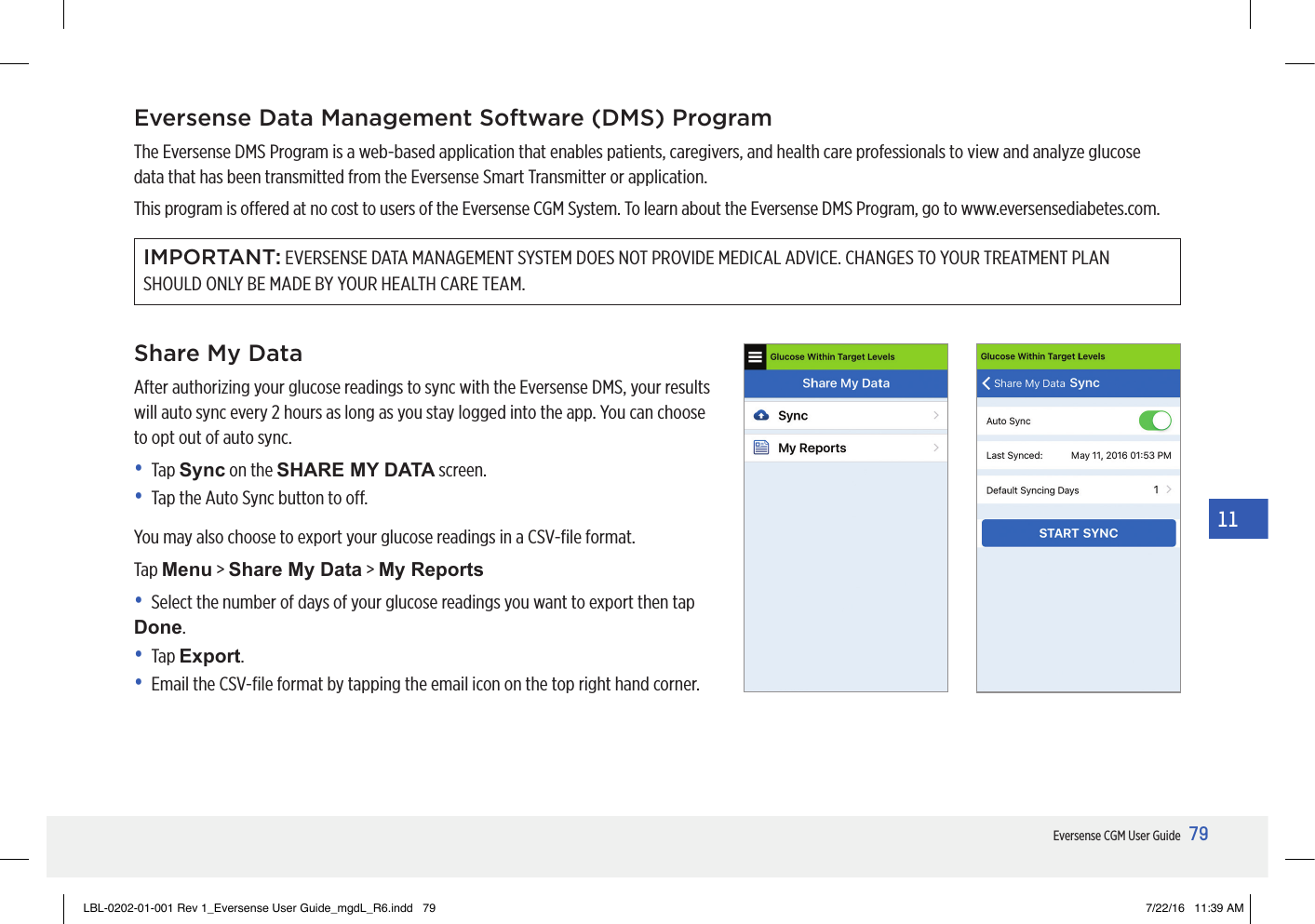Tap the START SYNC button

pyautogui.click(x=1079, y=533)
